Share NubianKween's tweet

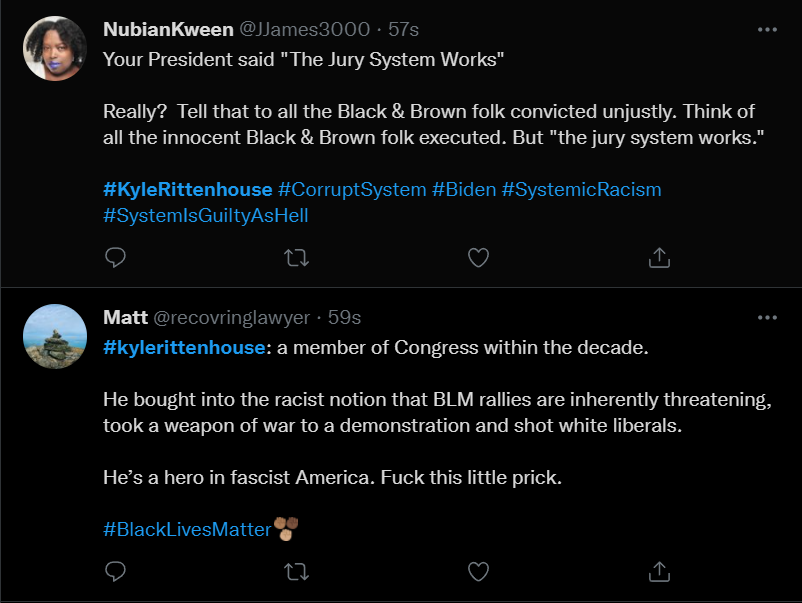tap(659, 258)
